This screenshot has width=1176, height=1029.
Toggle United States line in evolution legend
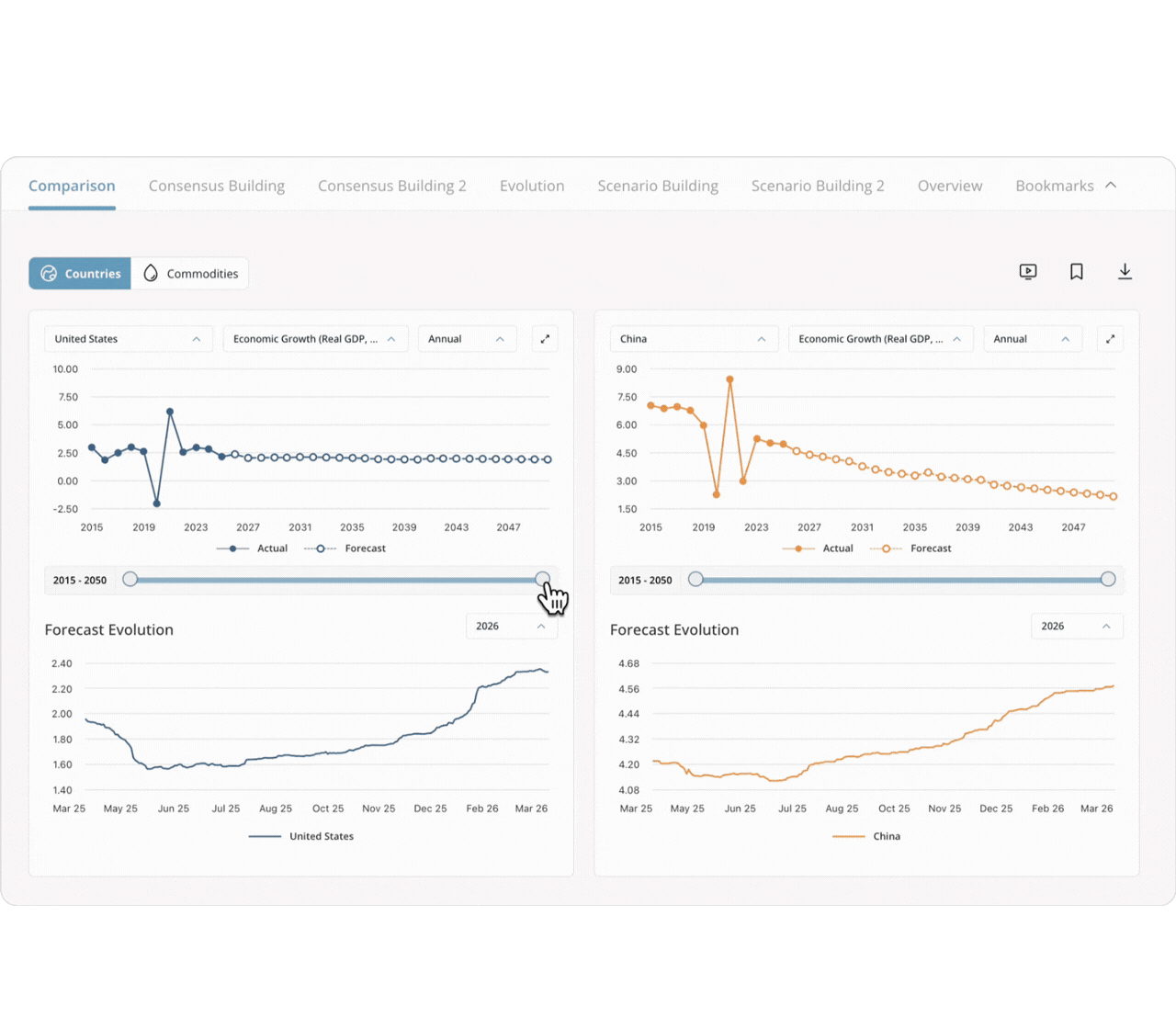click(x=301, y=836)
